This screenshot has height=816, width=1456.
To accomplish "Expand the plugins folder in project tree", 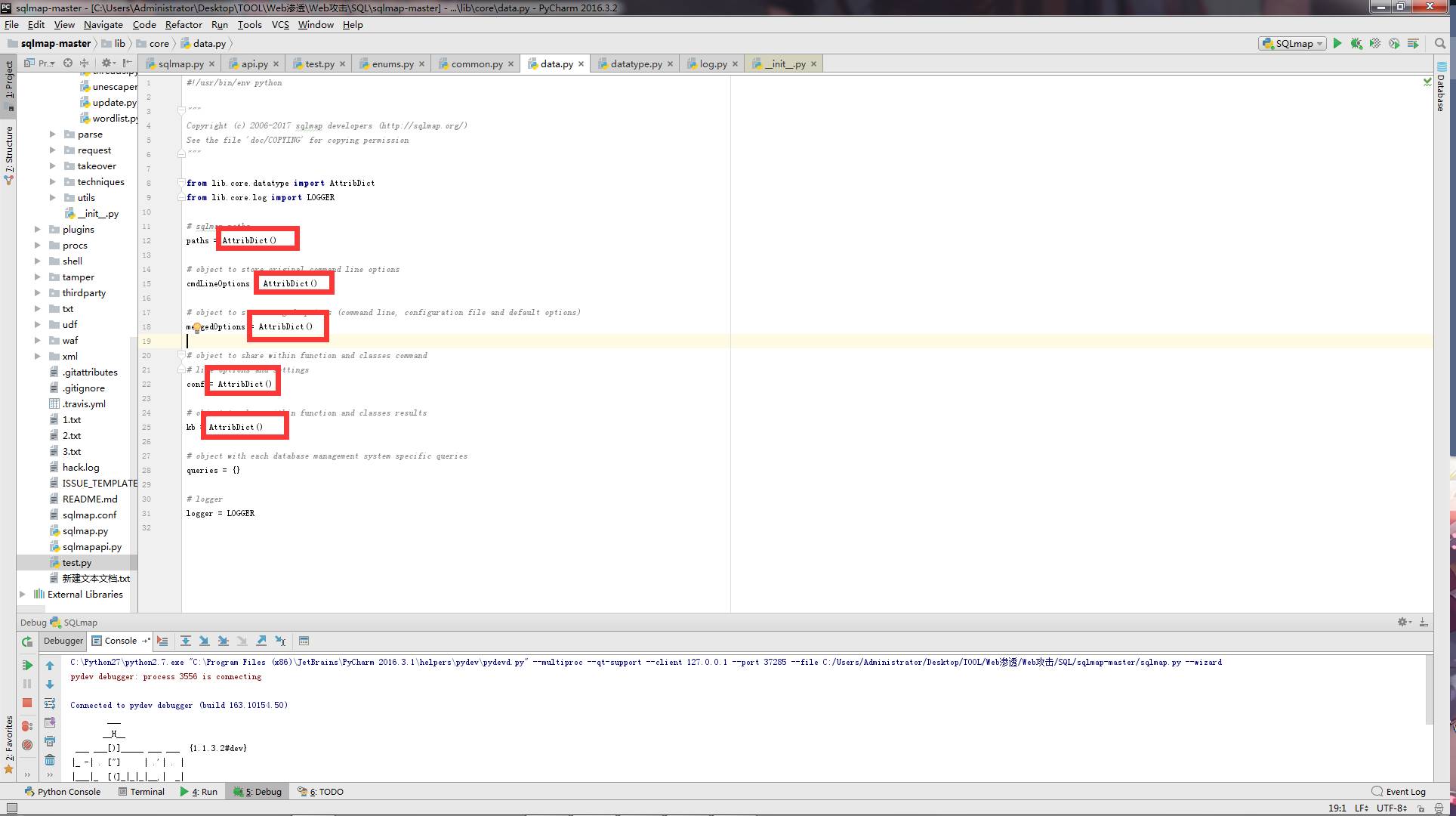I will coord(37,229).
